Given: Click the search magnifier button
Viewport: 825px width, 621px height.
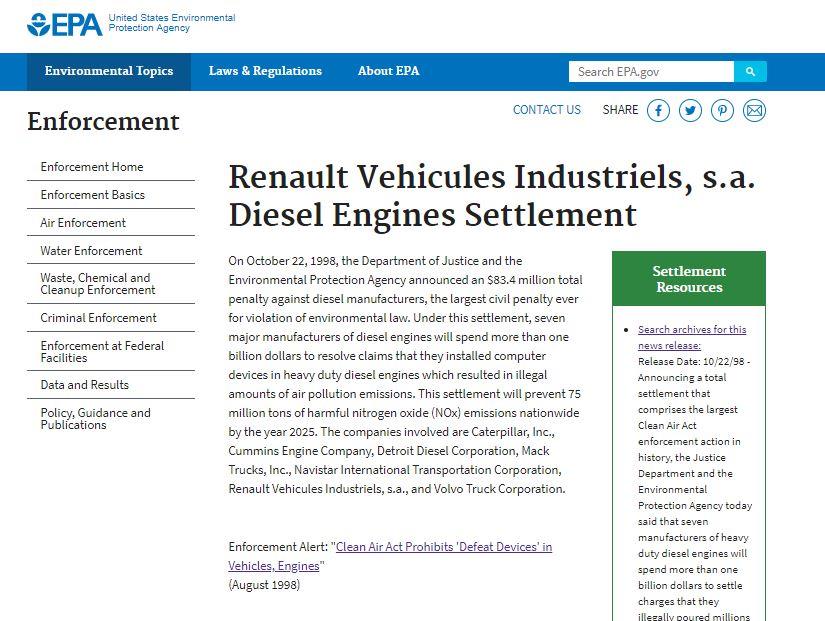Looking at the screenshot, I should (x=750, y=72).
